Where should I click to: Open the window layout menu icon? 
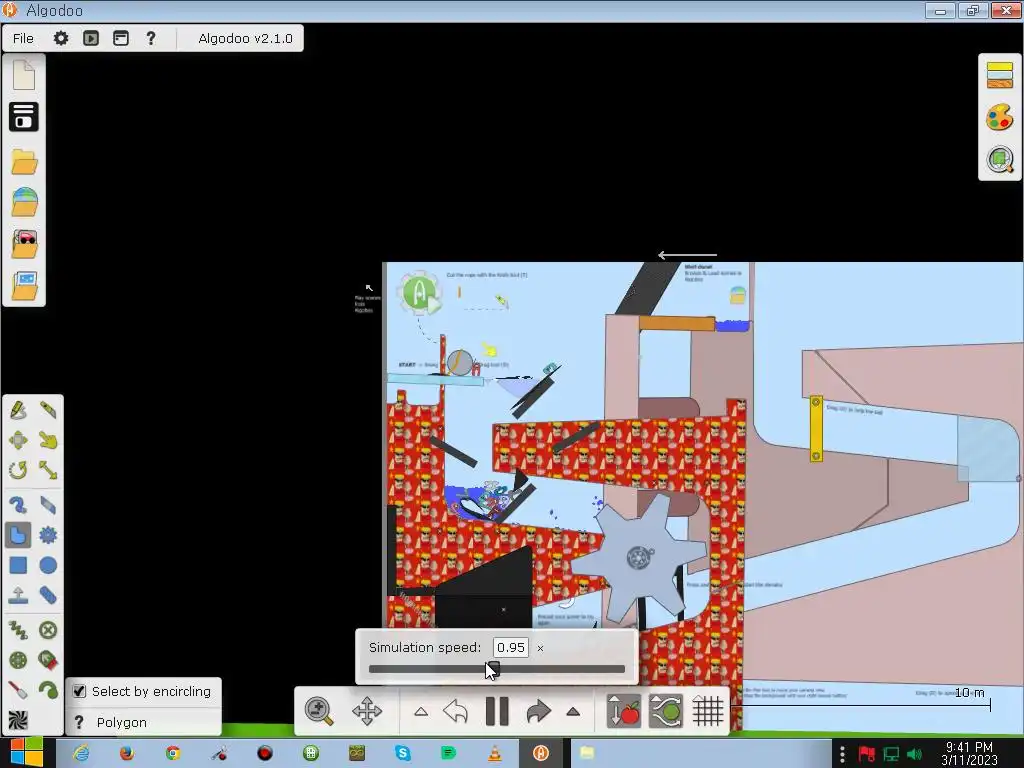coord(121,38)
